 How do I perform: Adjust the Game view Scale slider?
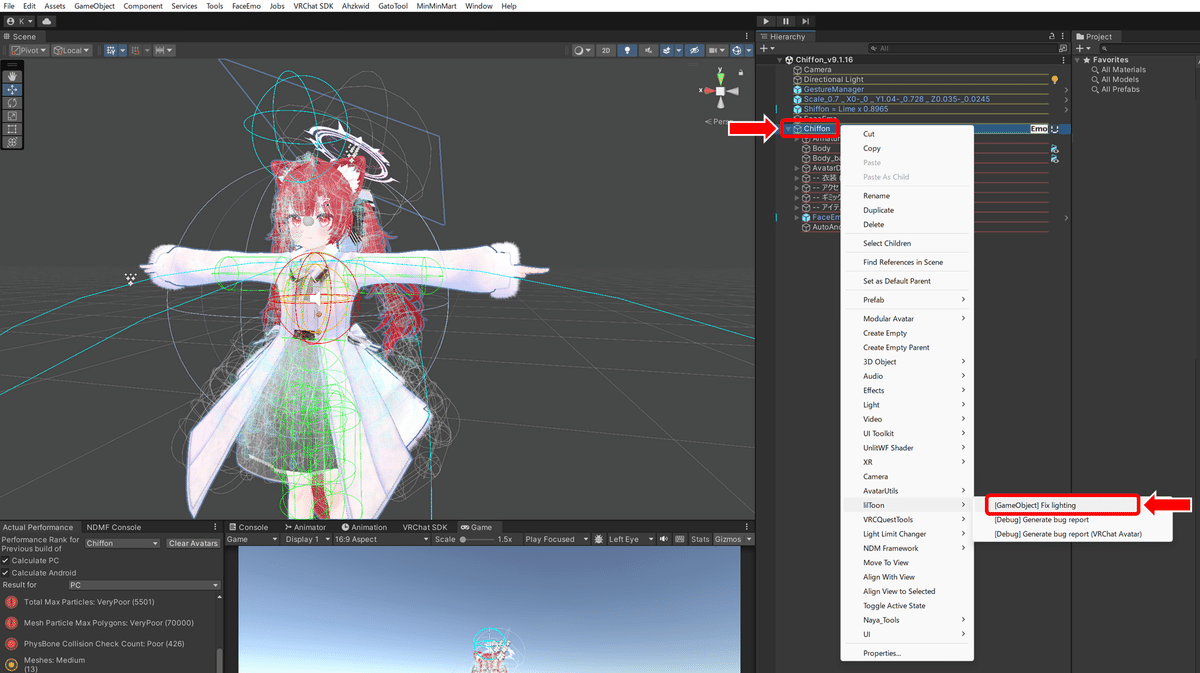477,539
